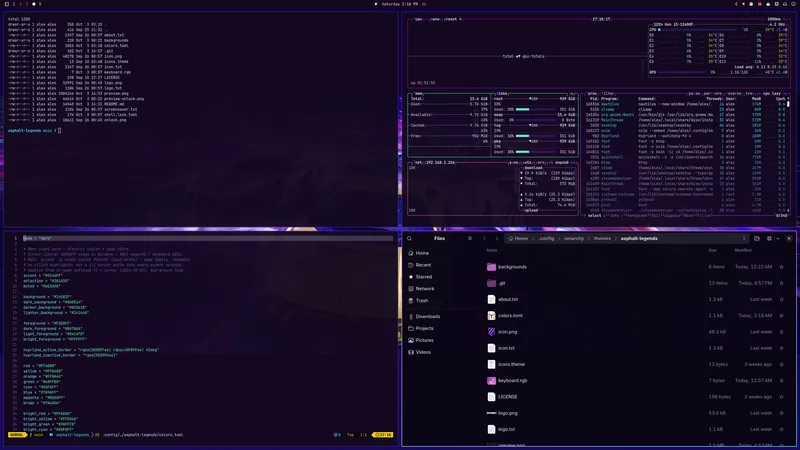The width and height of the screenshot is (800, 450).
Task: Go forward using the Files forward arrow
Action: click(x=497, y=238)
